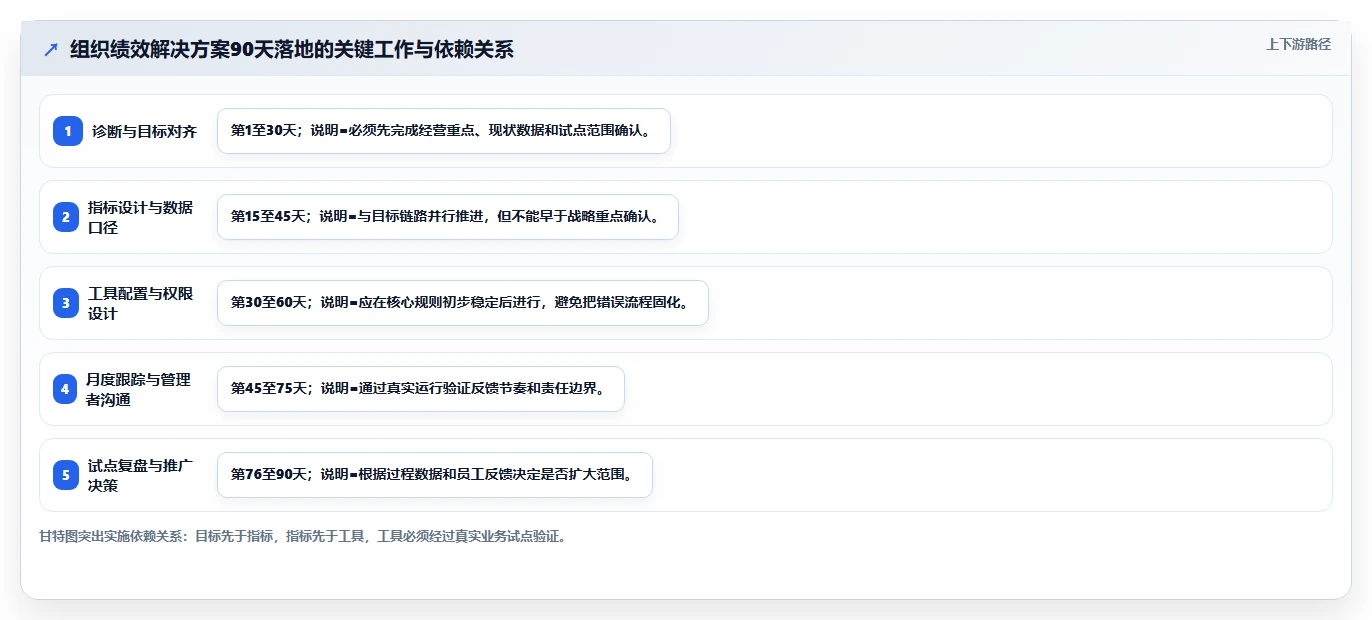
Task: Select step number badge 2
Action: pyautogui.click(x=67, y=217)
